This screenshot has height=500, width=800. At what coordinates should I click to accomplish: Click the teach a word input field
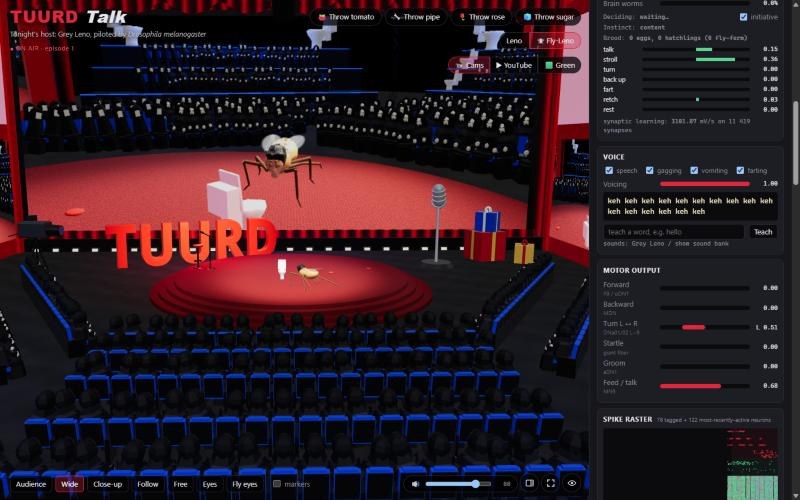pyautogui.click(x=673, y=232)
